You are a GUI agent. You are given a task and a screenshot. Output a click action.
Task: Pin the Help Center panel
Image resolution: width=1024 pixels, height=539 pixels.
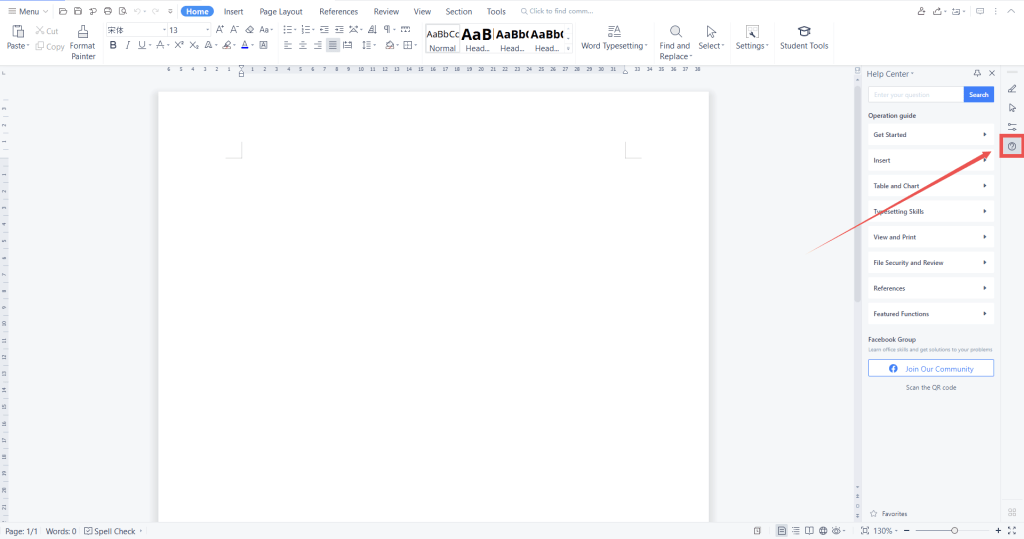pos(977,74)
